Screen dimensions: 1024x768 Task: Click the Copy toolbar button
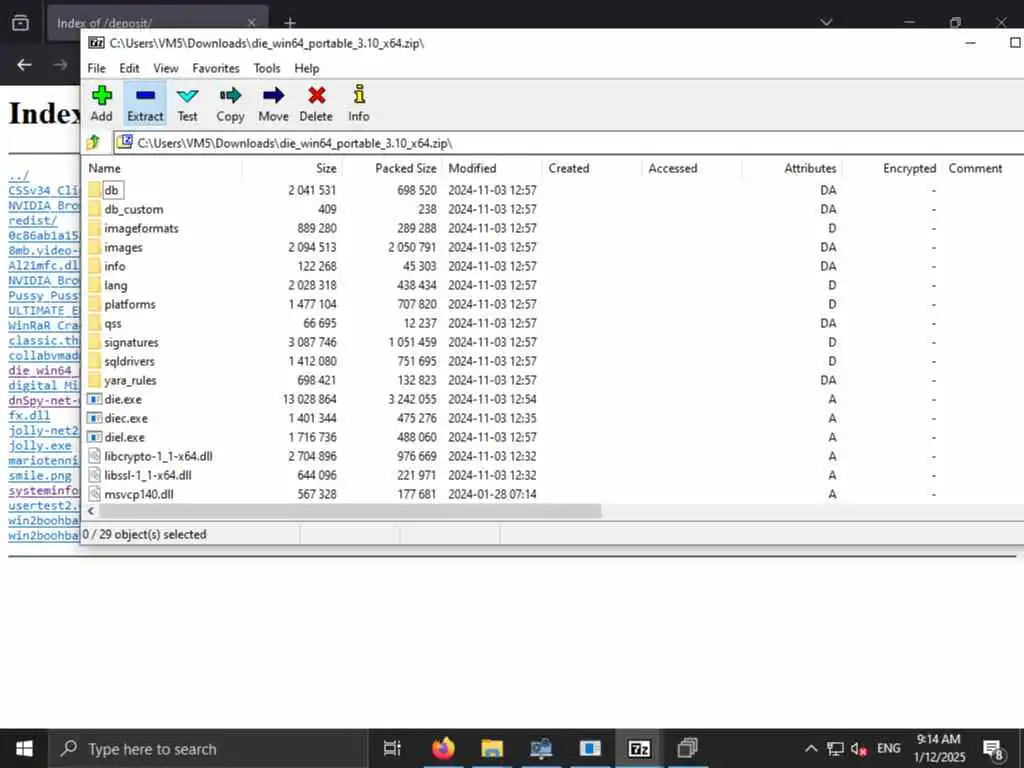click(x=230, y=103)
